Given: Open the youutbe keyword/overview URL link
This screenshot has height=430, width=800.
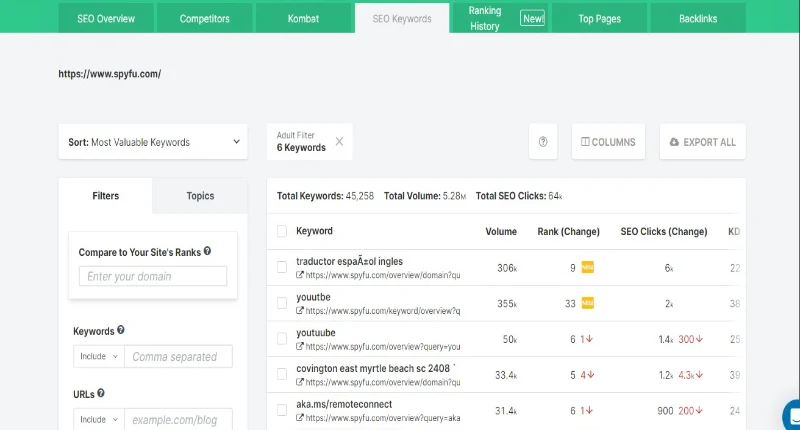Looking at the screenshot, I should click(383, 311).
